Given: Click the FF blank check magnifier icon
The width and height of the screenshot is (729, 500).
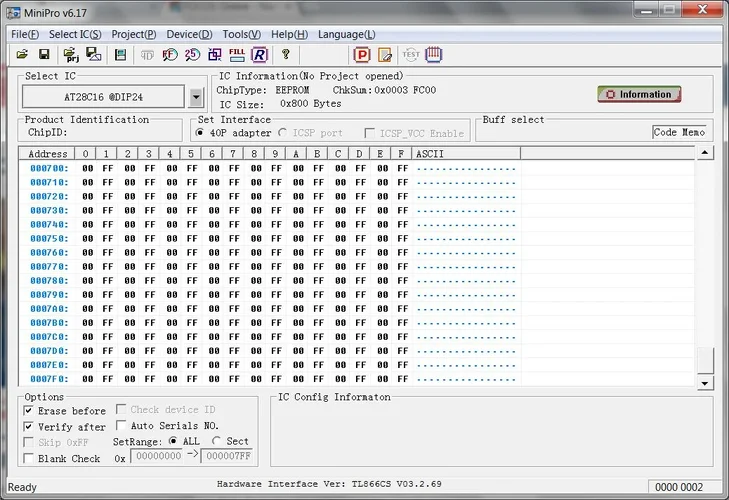Looking at the screenshot, I should (170, 55).
